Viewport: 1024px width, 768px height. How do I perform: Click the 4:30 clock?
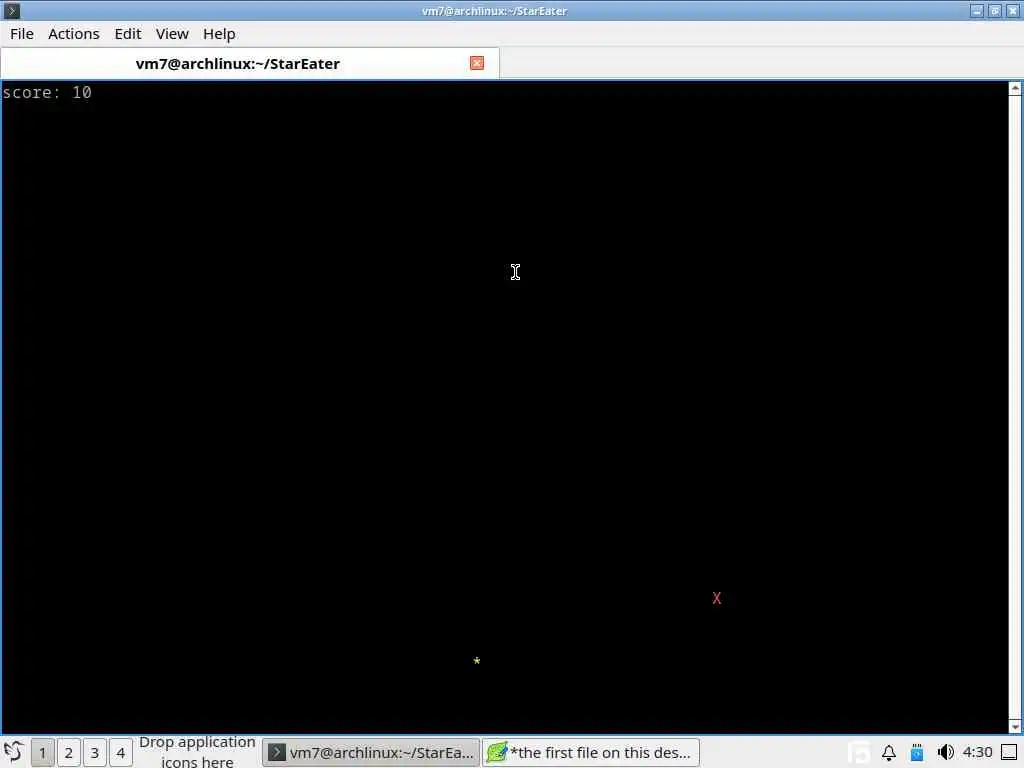coord(977,752)
